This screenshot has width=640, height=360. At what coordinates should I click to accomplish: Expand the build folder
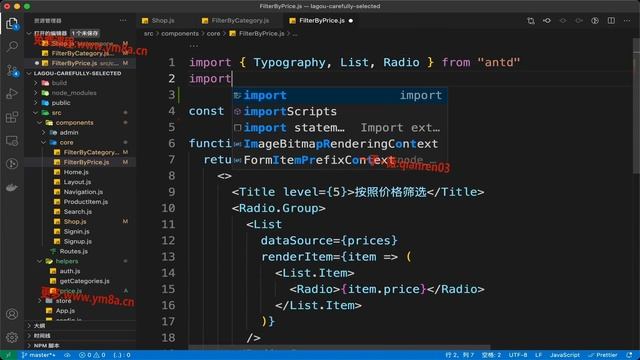(x=36, y=83)
